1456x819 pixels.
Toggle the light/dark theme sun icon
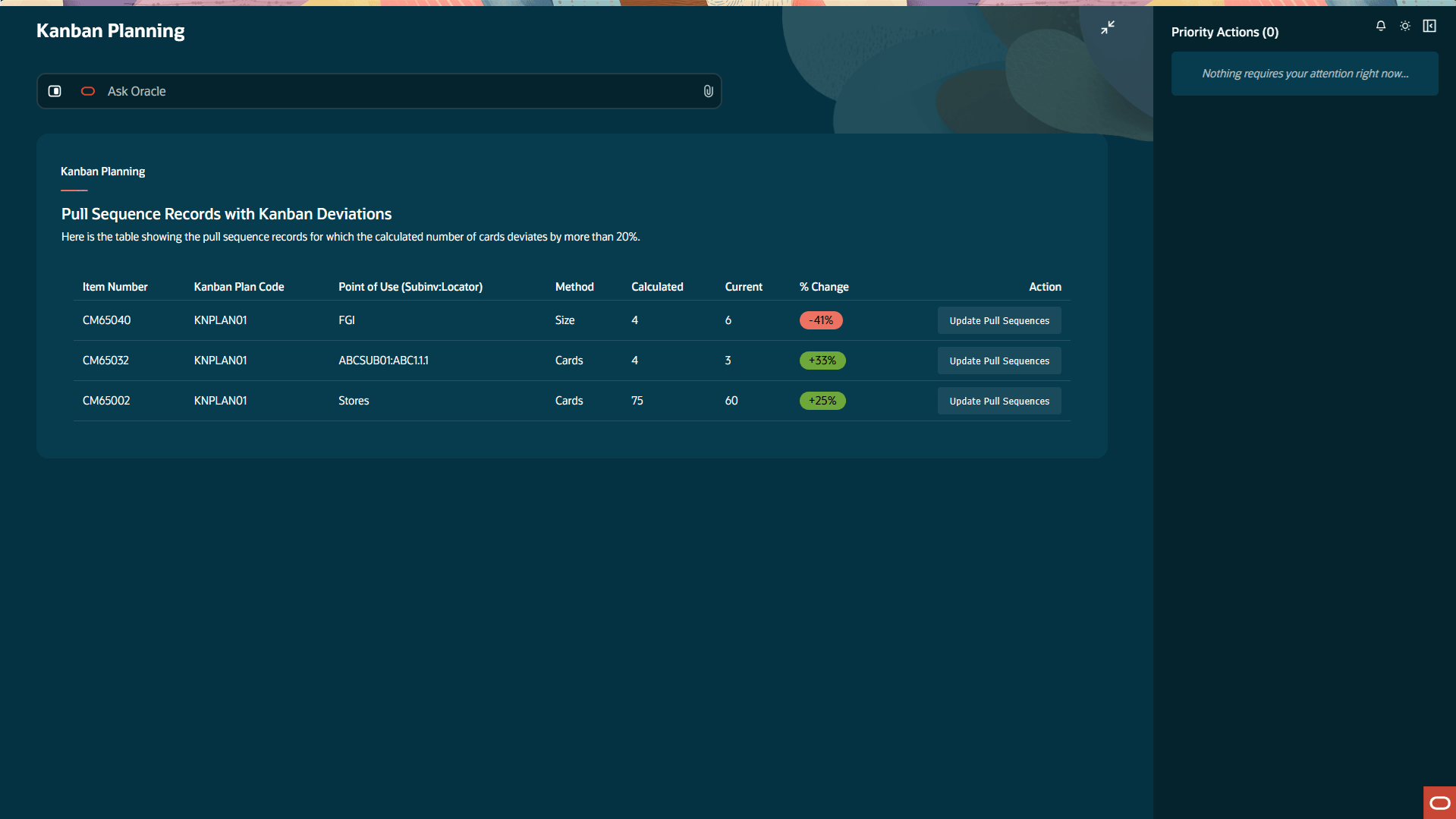pos(1405,26)
